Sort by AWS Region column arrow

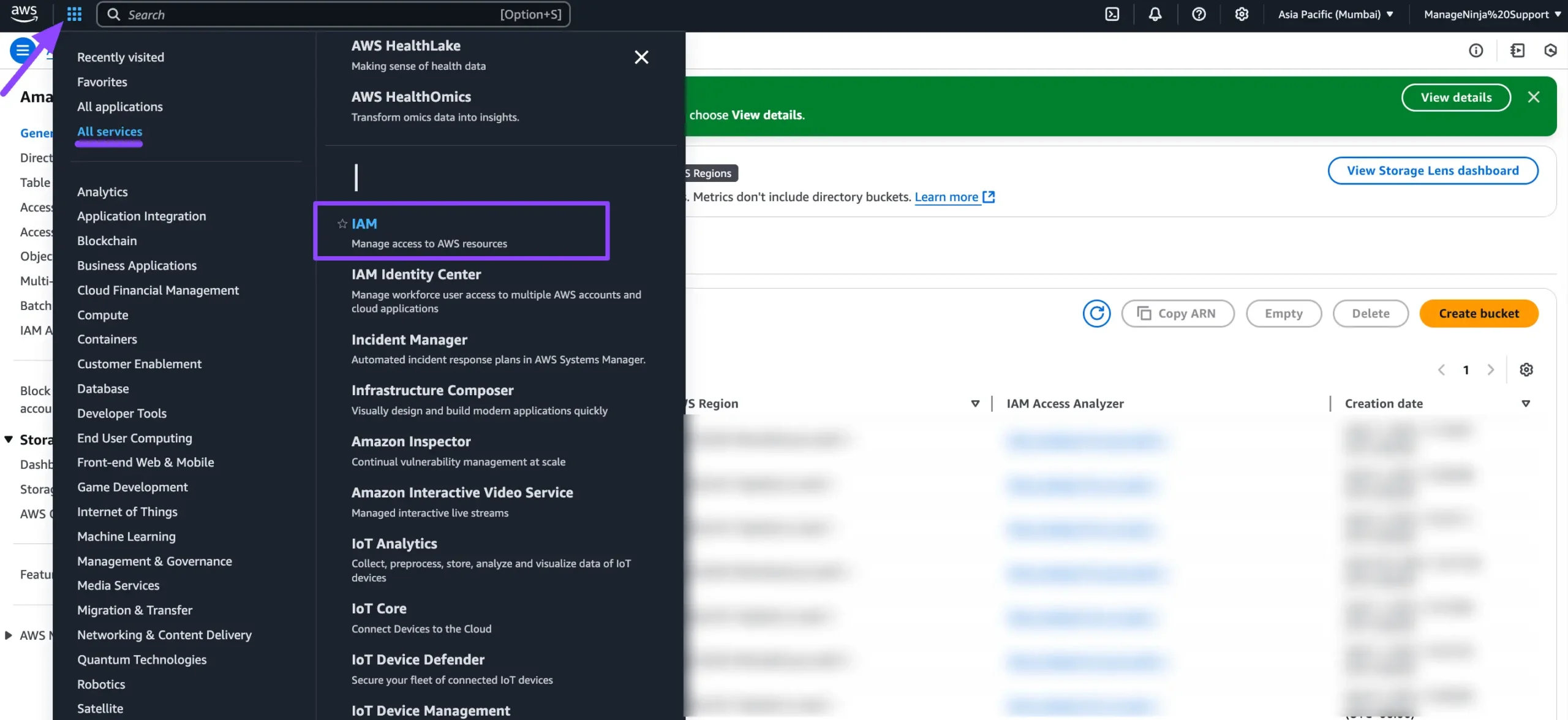[975, 403]
